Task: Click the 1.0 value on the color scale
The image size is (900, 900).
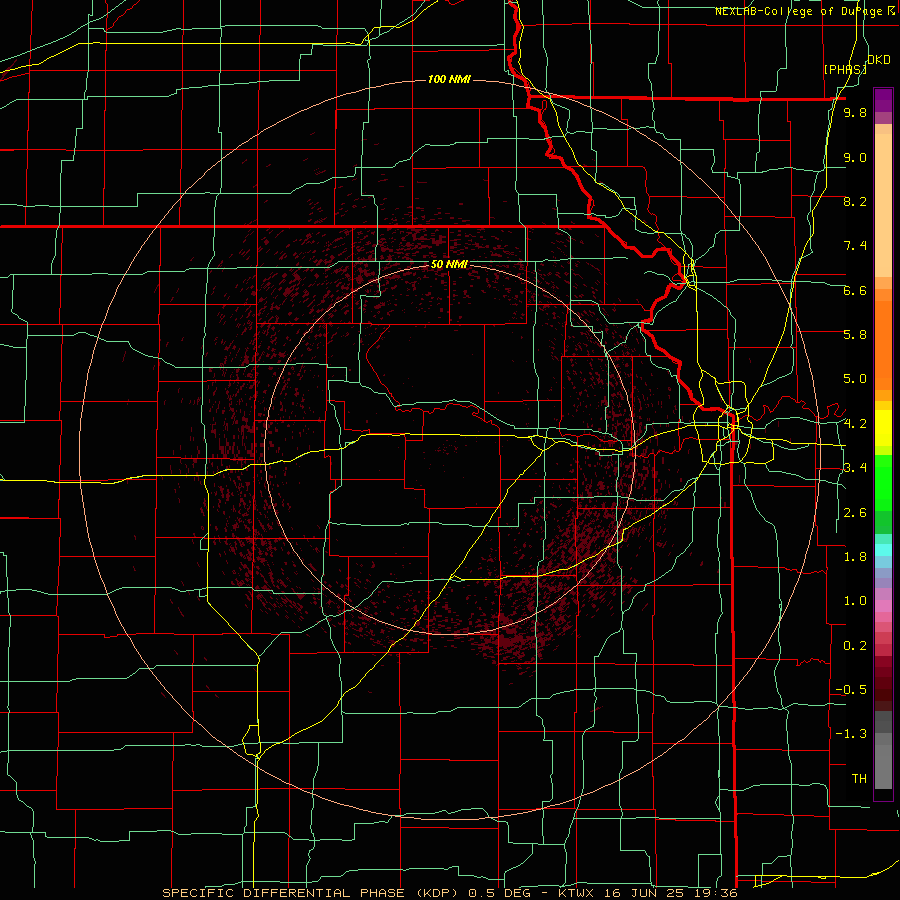Action: pyautogui.click(x=855, y=601)
